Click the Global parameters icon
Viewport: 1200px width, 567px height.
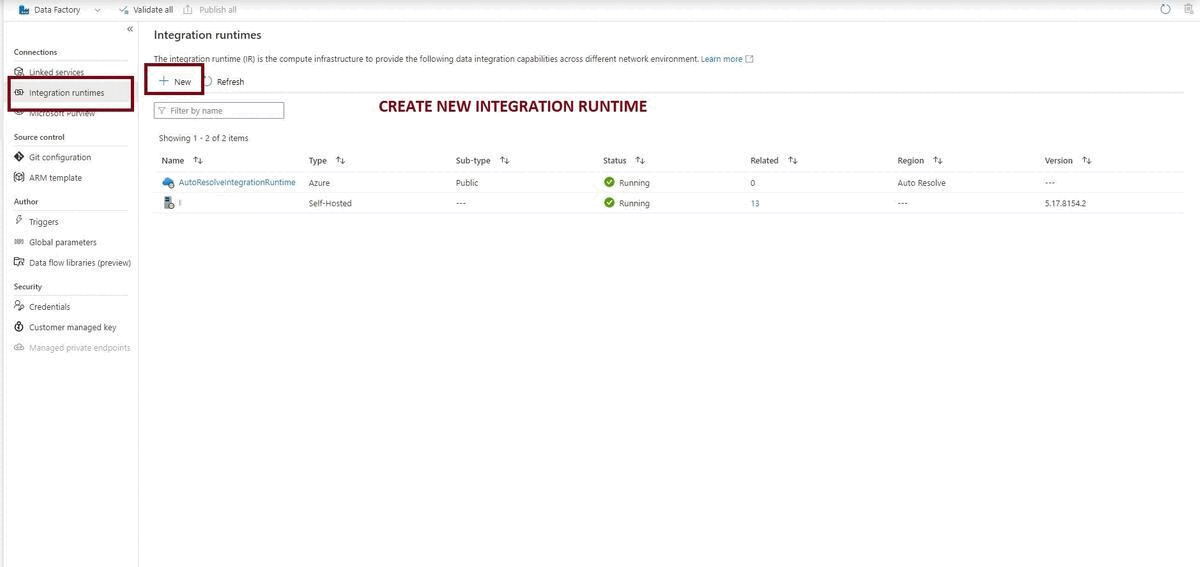point(19,242)
